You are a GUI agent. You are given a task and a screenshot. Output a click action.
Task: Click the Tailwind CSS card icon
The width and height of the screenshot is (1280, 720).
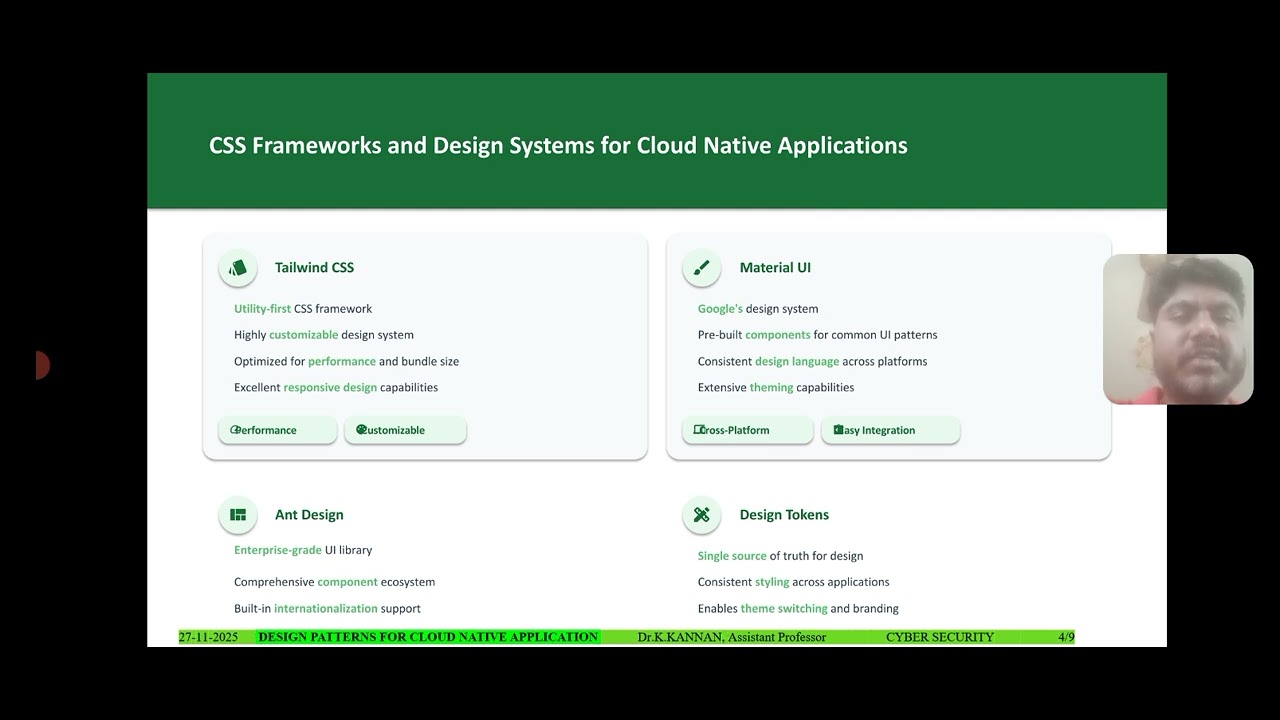[238, 268]
